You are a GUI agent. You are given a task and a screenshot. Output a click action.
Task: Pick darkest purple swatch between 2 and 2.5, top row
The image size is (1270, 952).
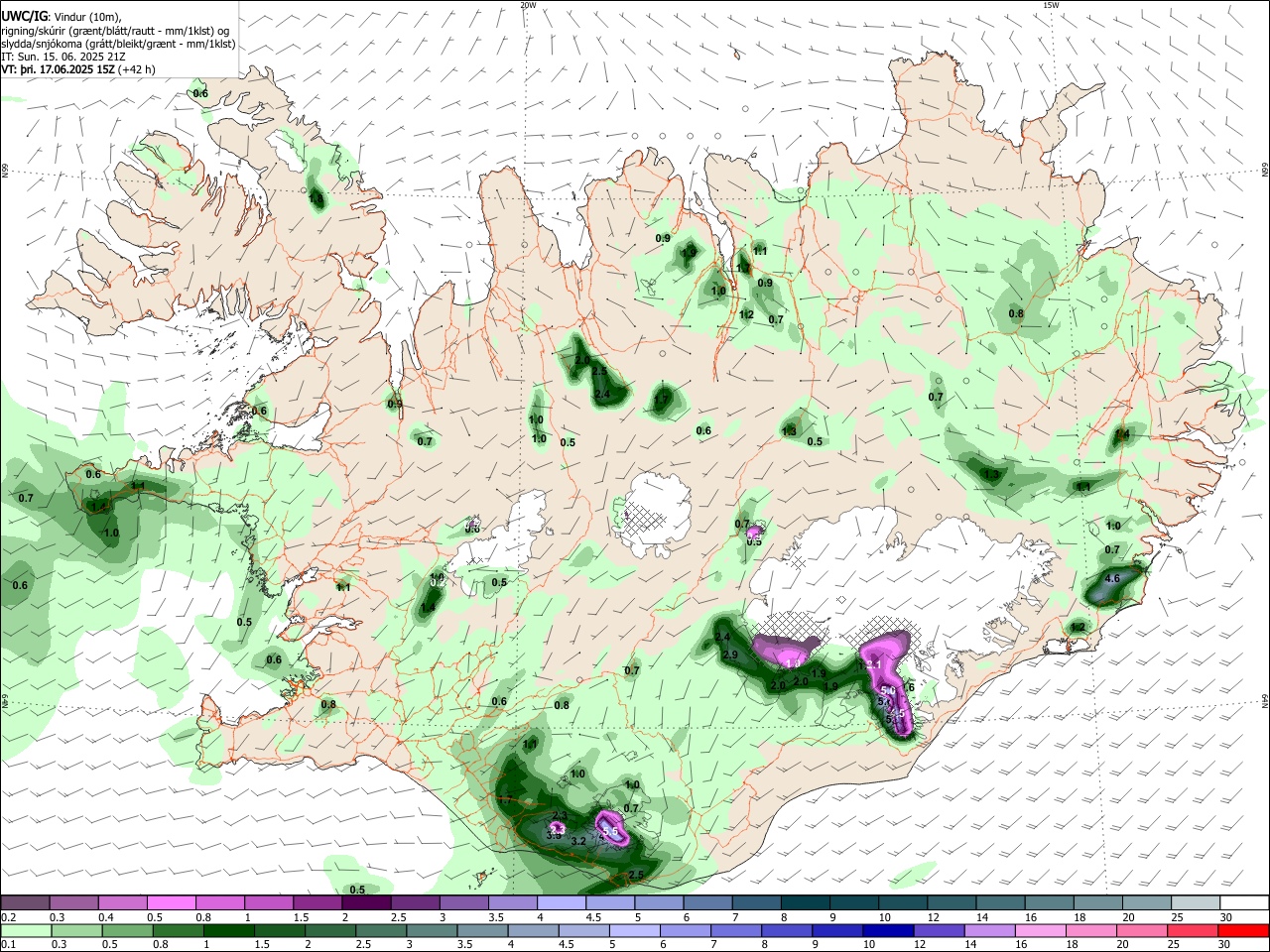click(x=366, y=902)
